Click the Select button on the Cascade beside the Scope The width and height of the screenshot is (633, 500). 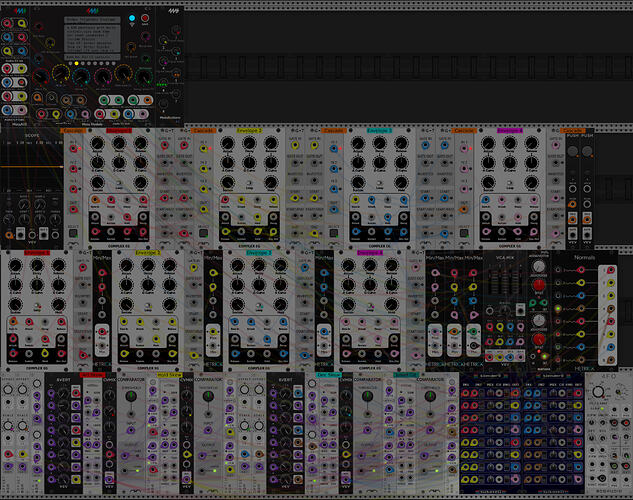[73, 233]
